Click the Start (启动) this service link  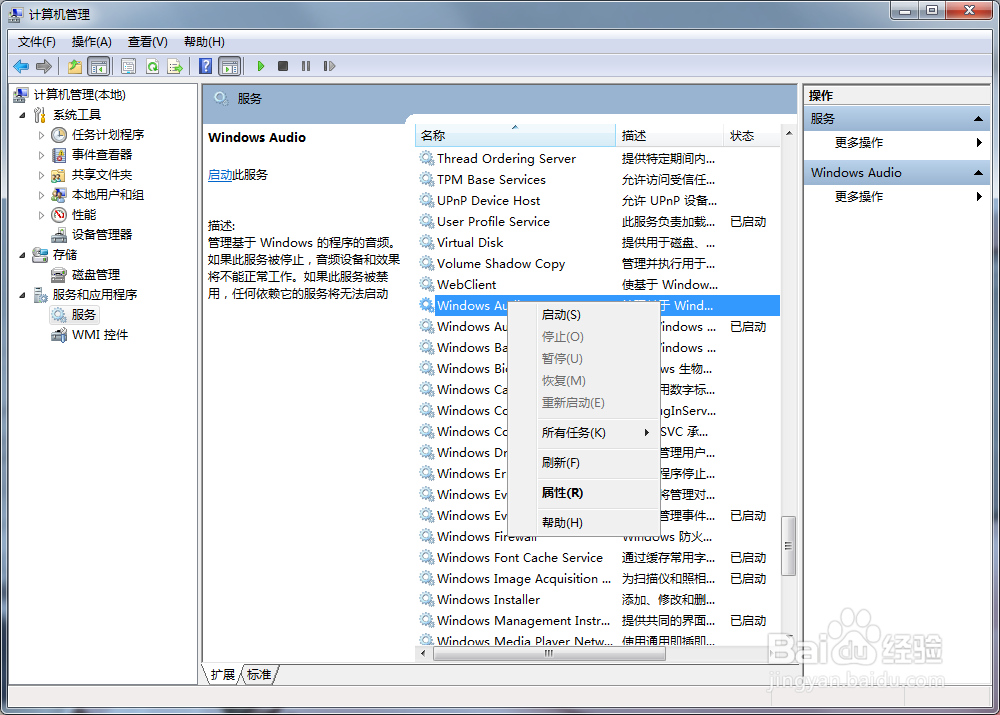(x=220, y=175)
